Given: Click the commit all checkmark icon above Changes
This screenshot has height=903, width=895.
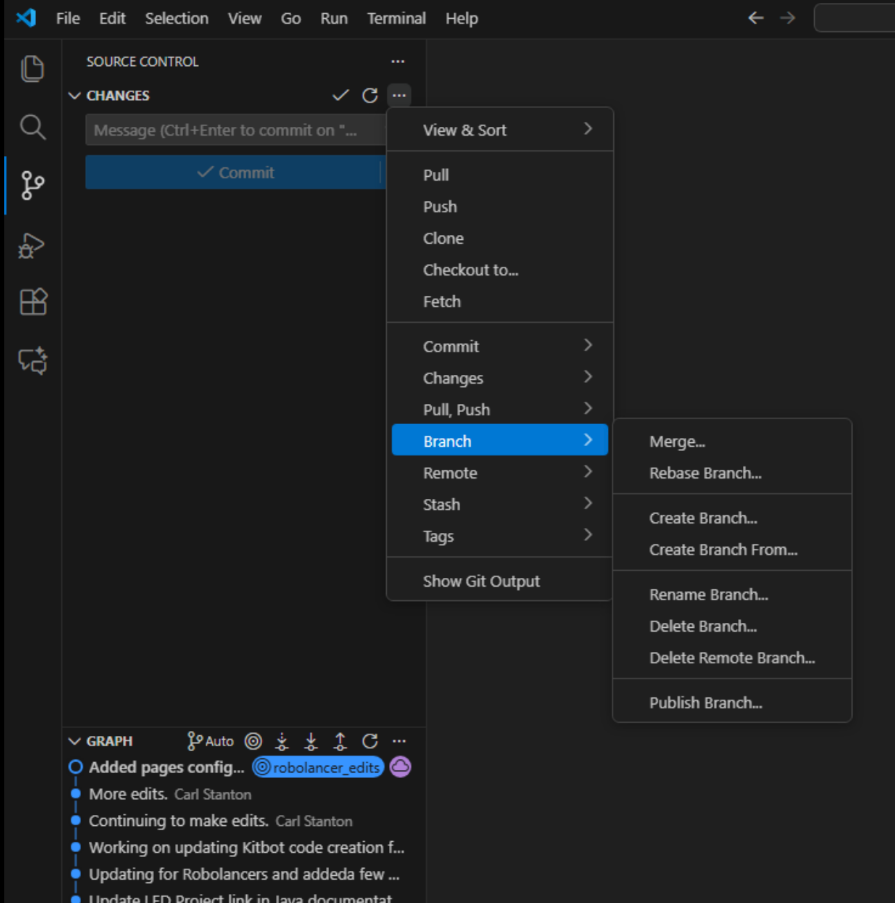Looking at the screenshot, I should (x=340, y=95).
